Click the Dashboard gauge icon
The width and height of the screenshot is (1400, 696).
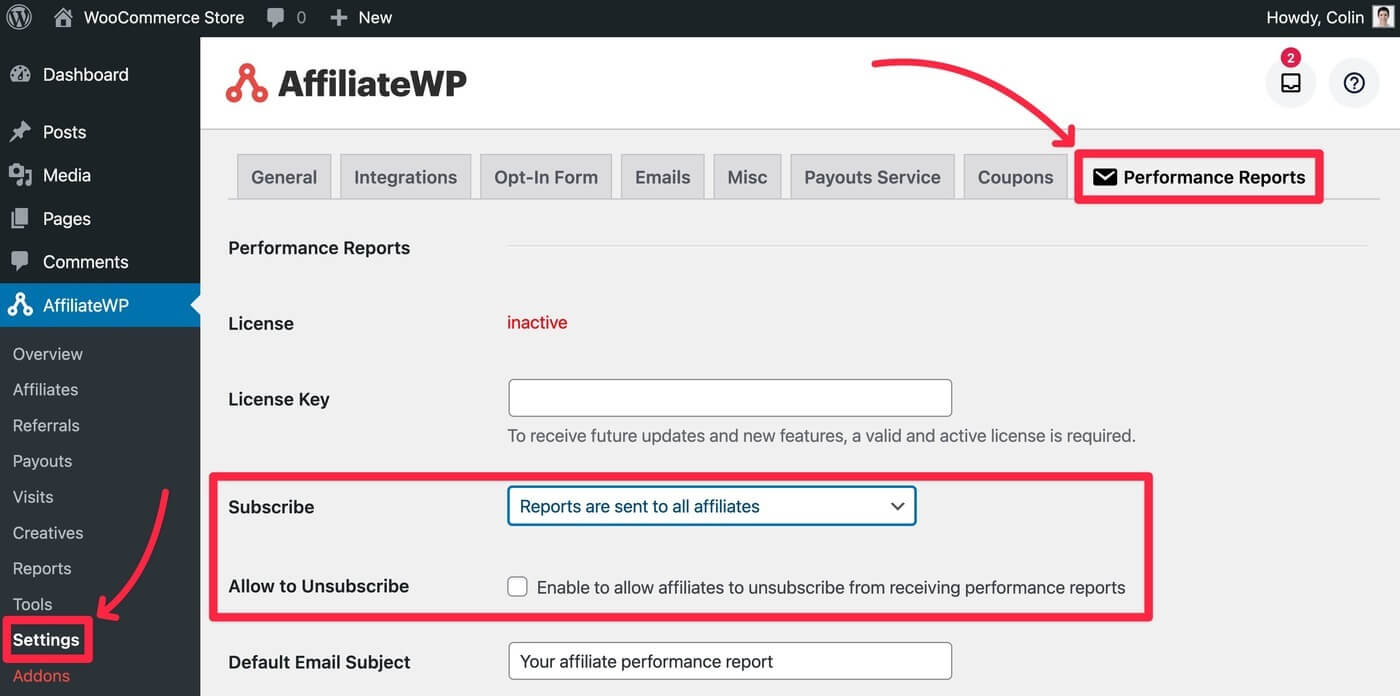[20, 75]
